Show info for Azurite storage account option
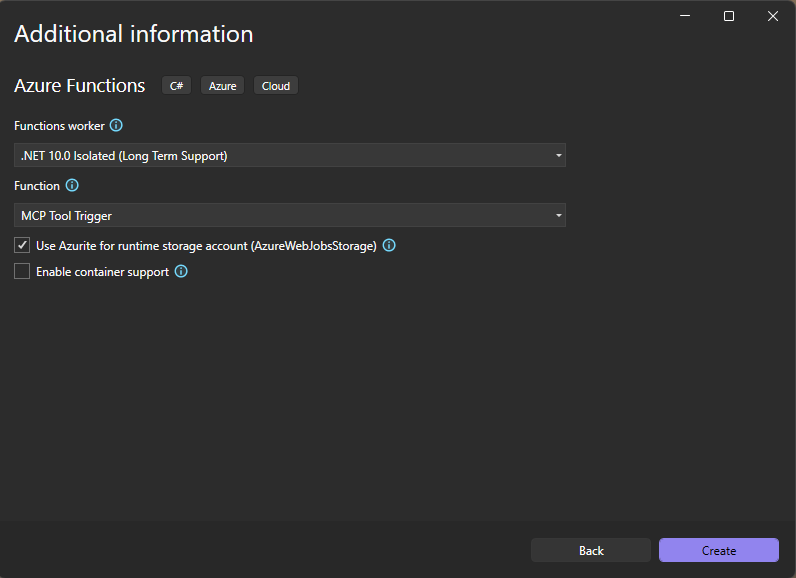Screen dimensions: 796x578 click(390, 245)
